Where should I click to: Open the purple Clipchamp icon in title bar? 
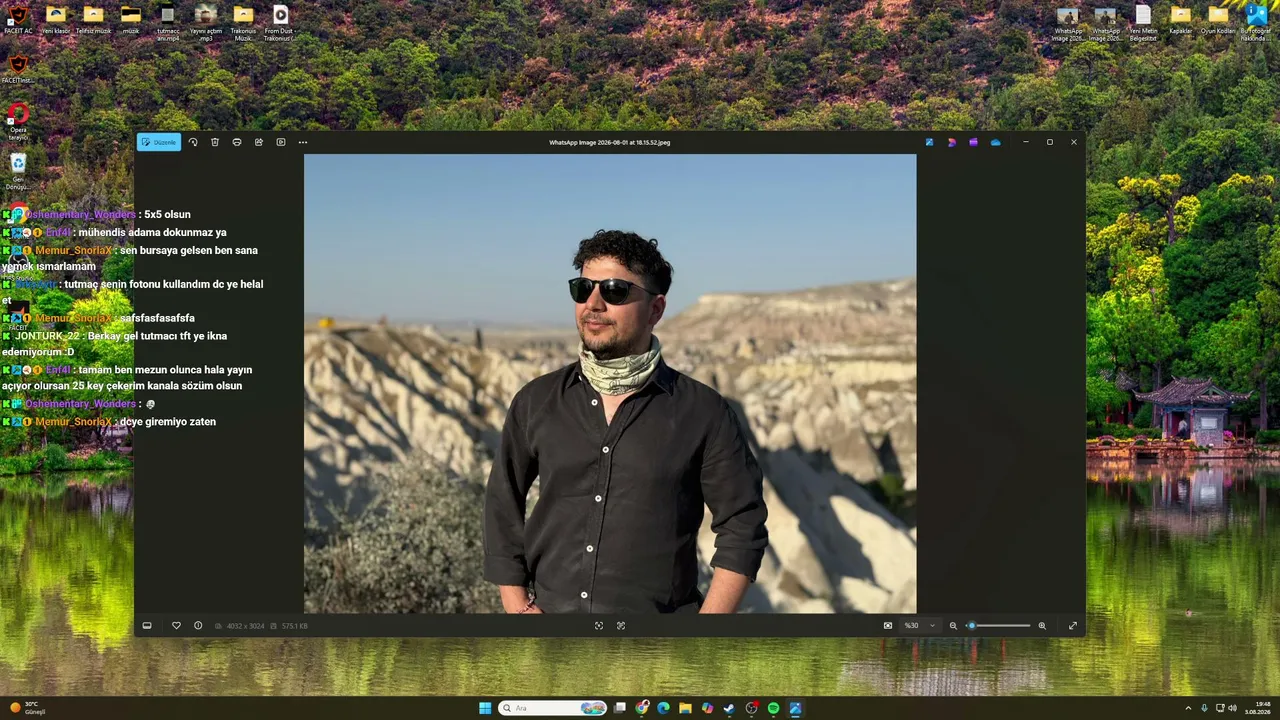tap(973, 142)
